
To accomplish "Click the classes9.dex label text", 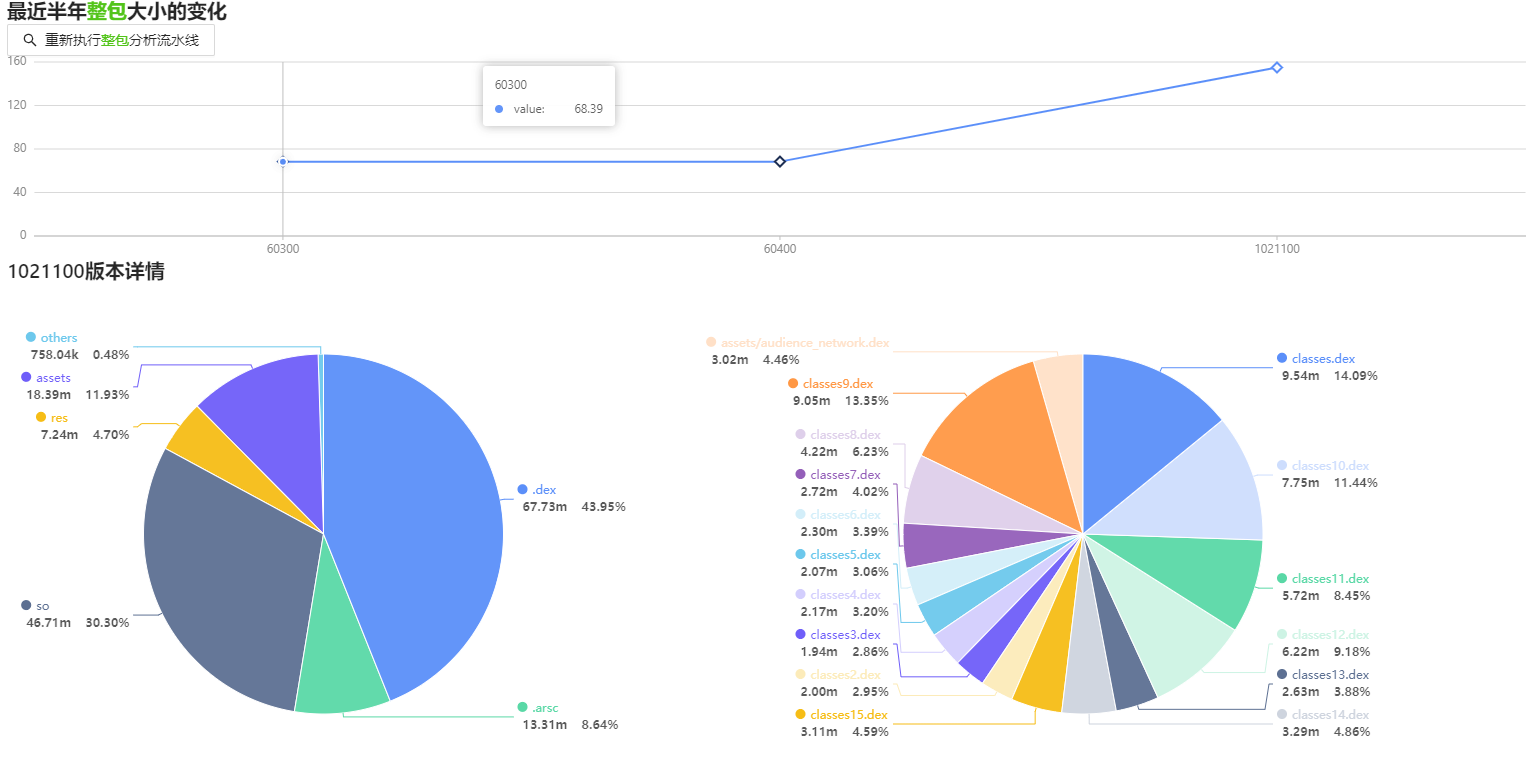I will [838, 383].
